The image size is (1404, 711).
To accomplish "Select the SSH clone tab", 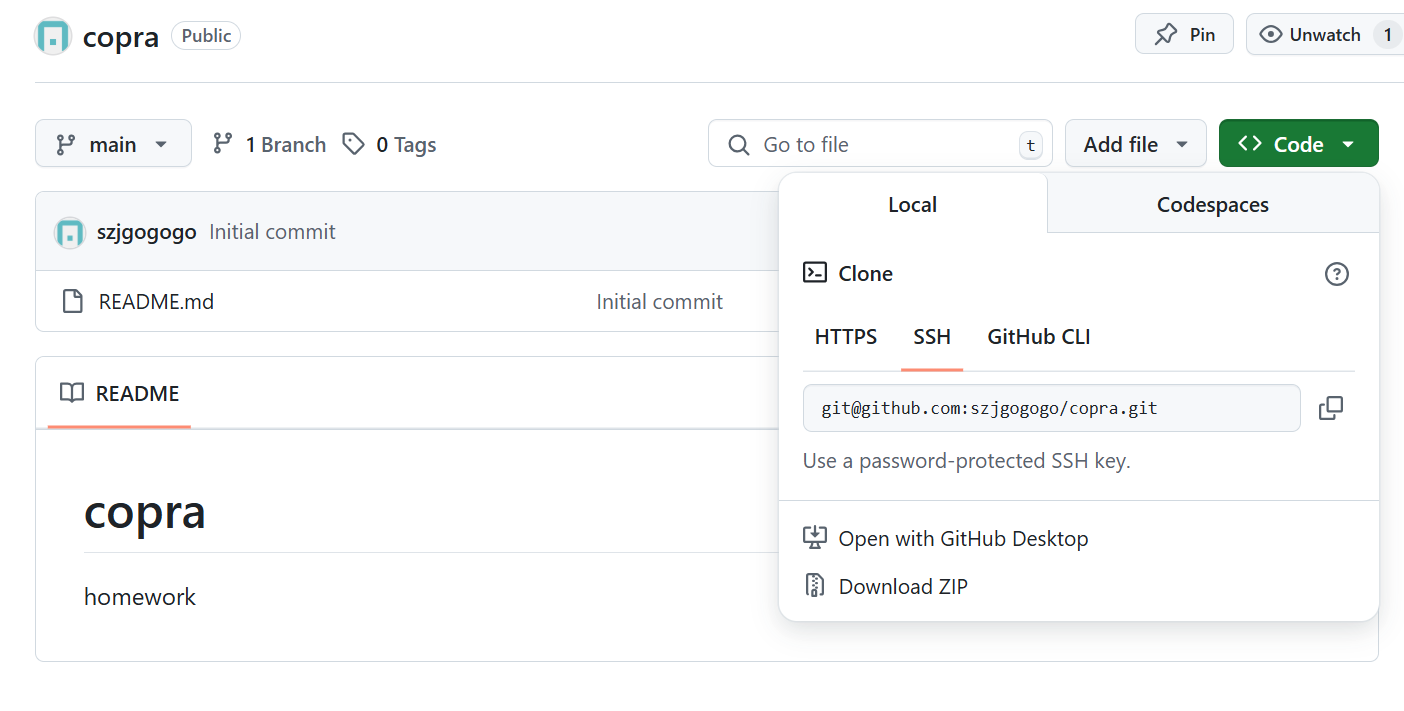I will 932,337.
